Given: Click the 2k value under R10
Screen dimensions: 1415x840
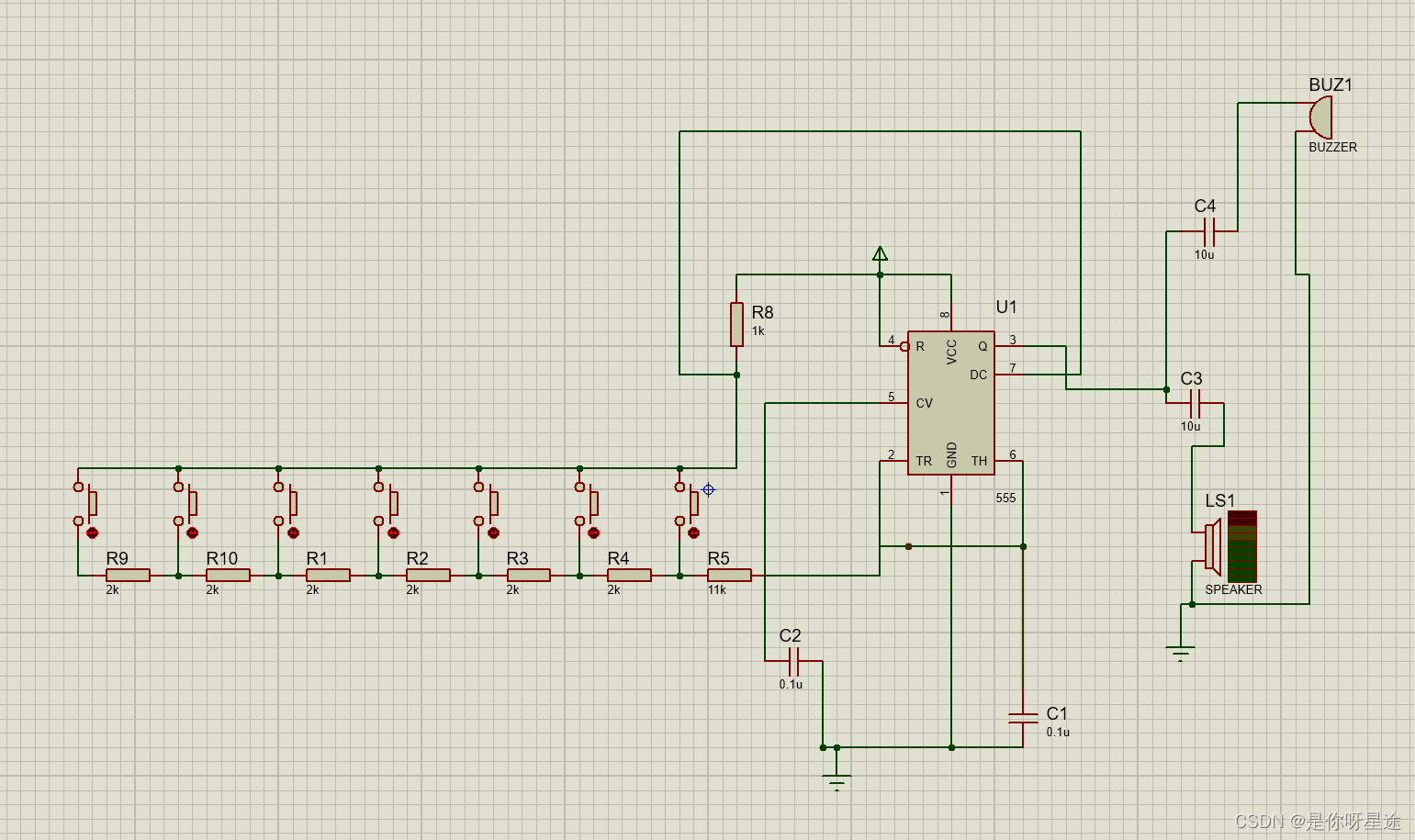Looking at the screenshot, I should pos(212,590).
